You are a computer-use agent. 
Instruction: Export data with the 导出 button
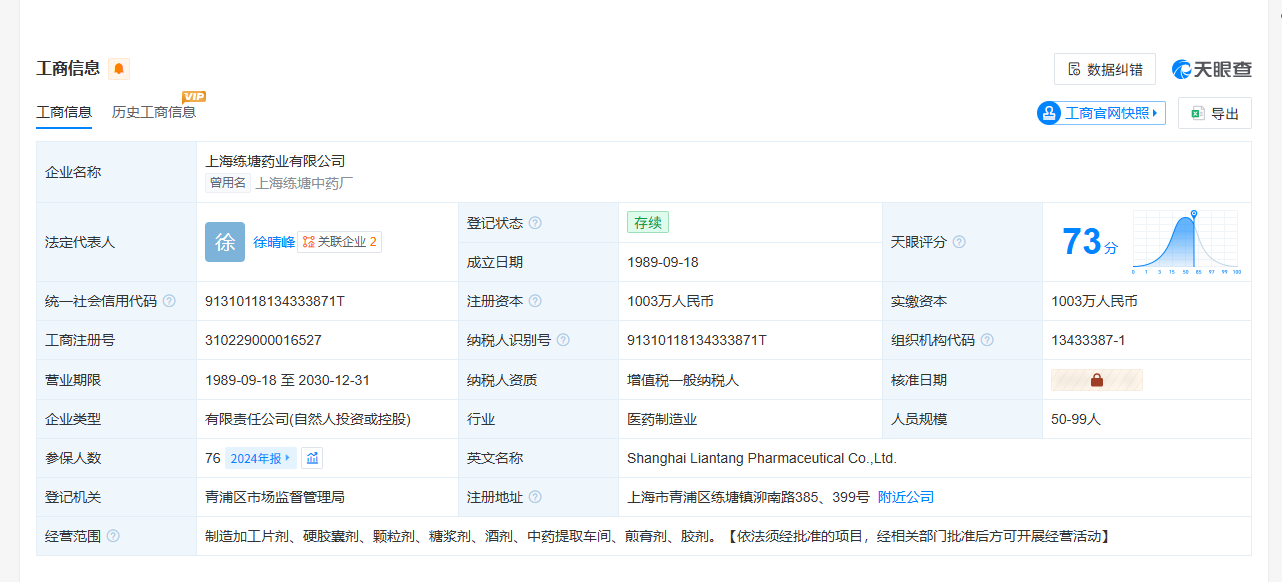pos(1214,114)
